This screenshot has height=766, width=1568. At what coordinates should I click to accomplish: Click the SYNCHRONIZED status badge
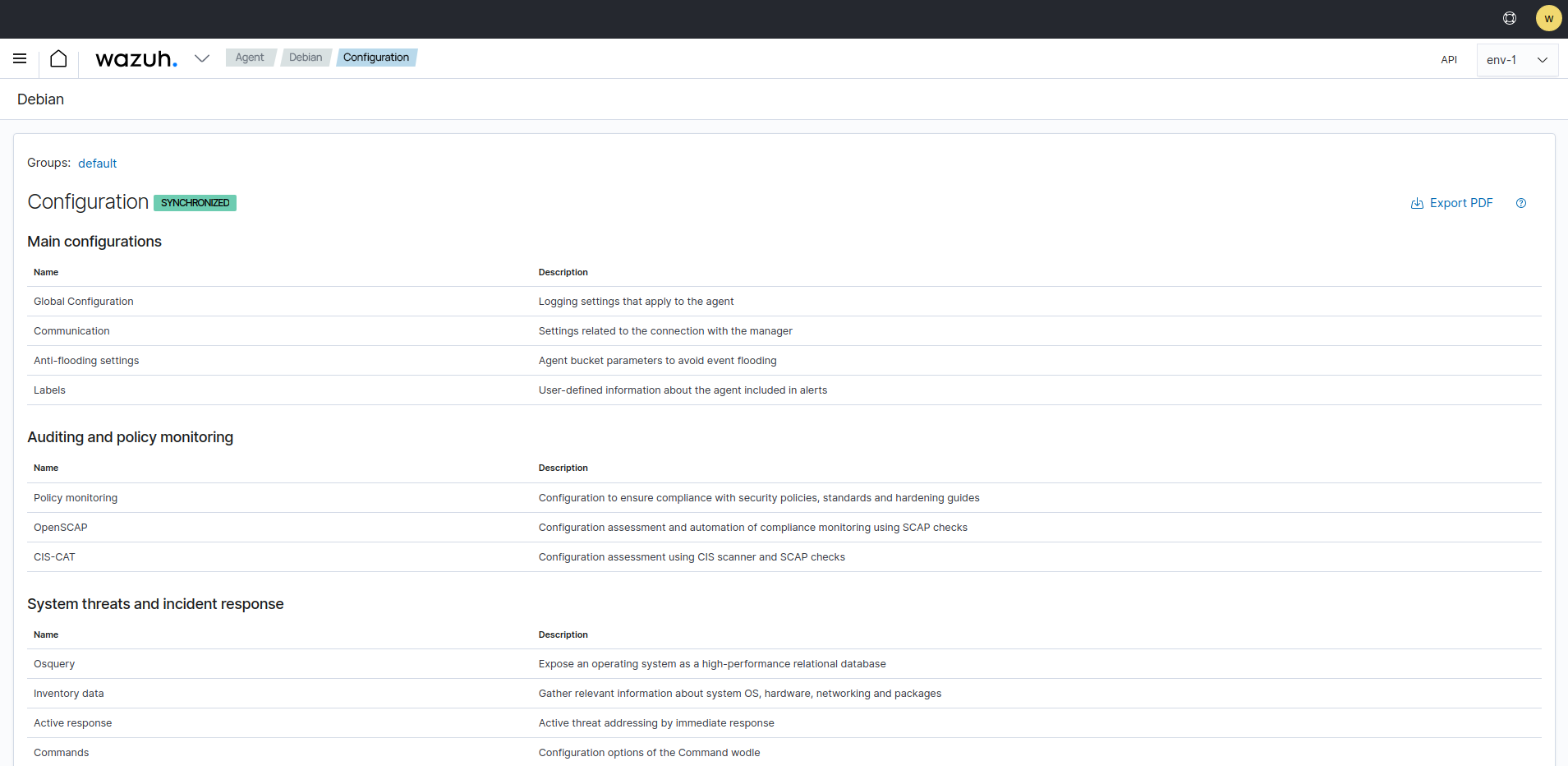(x=195, y=203)
